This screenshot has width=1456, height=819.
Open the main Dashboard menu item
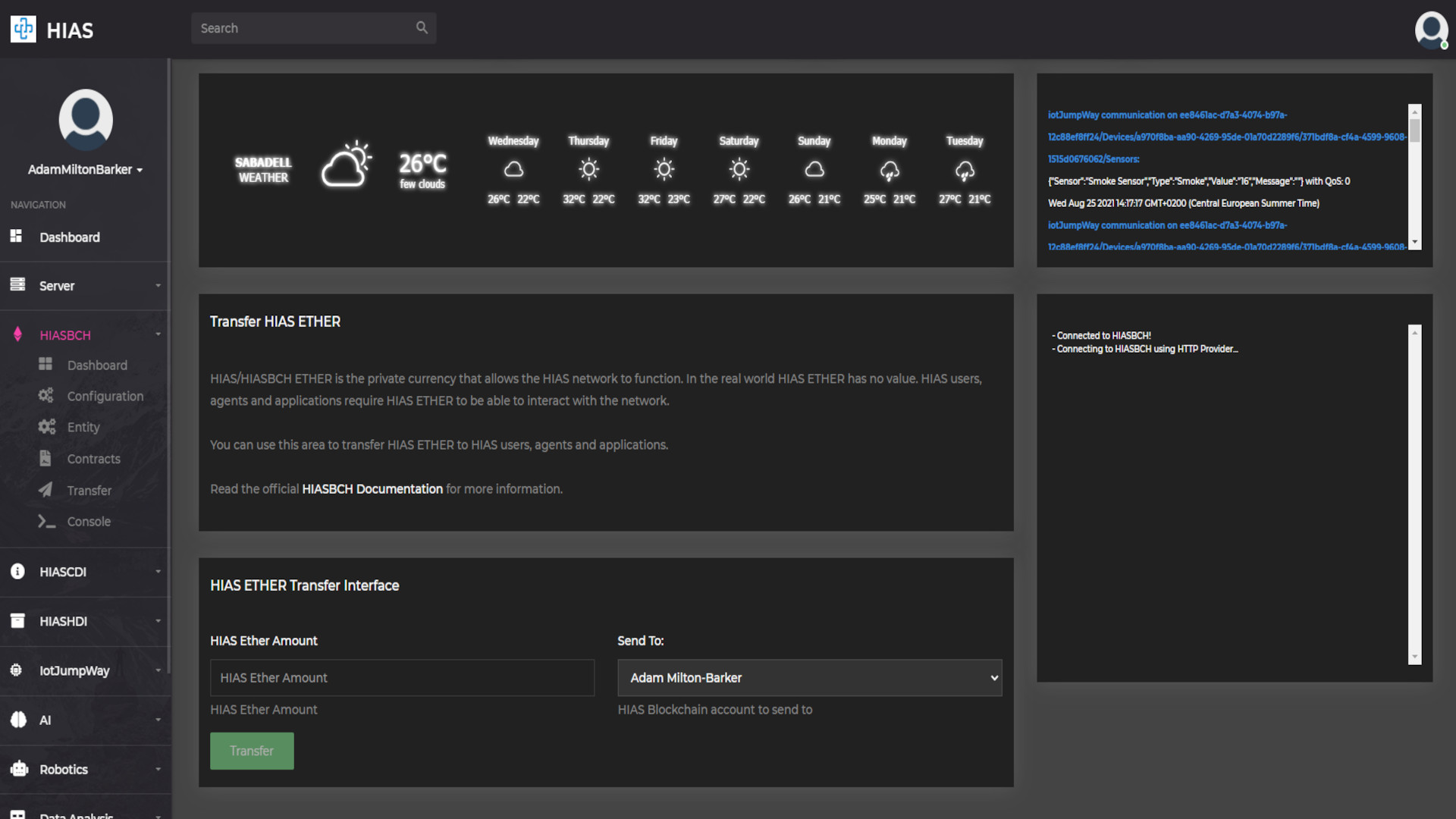coord(70,237)
